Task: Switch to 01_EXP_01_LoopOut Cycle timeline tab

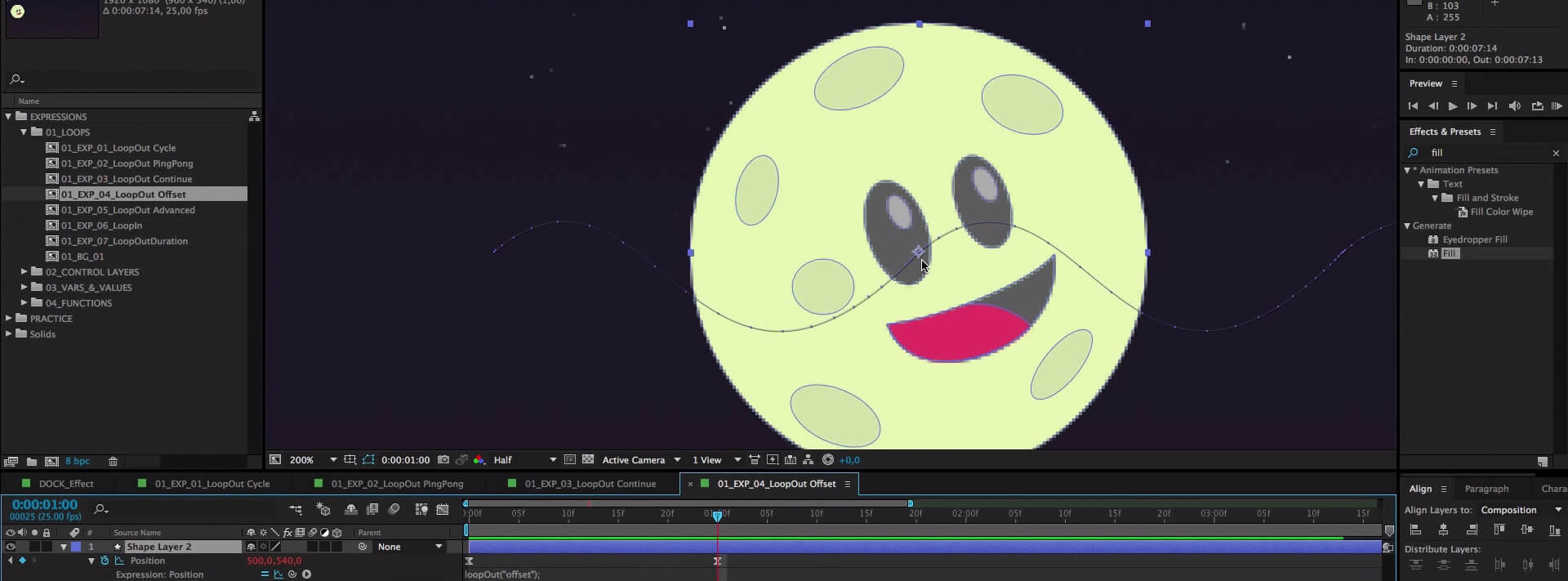Action: 212,484
